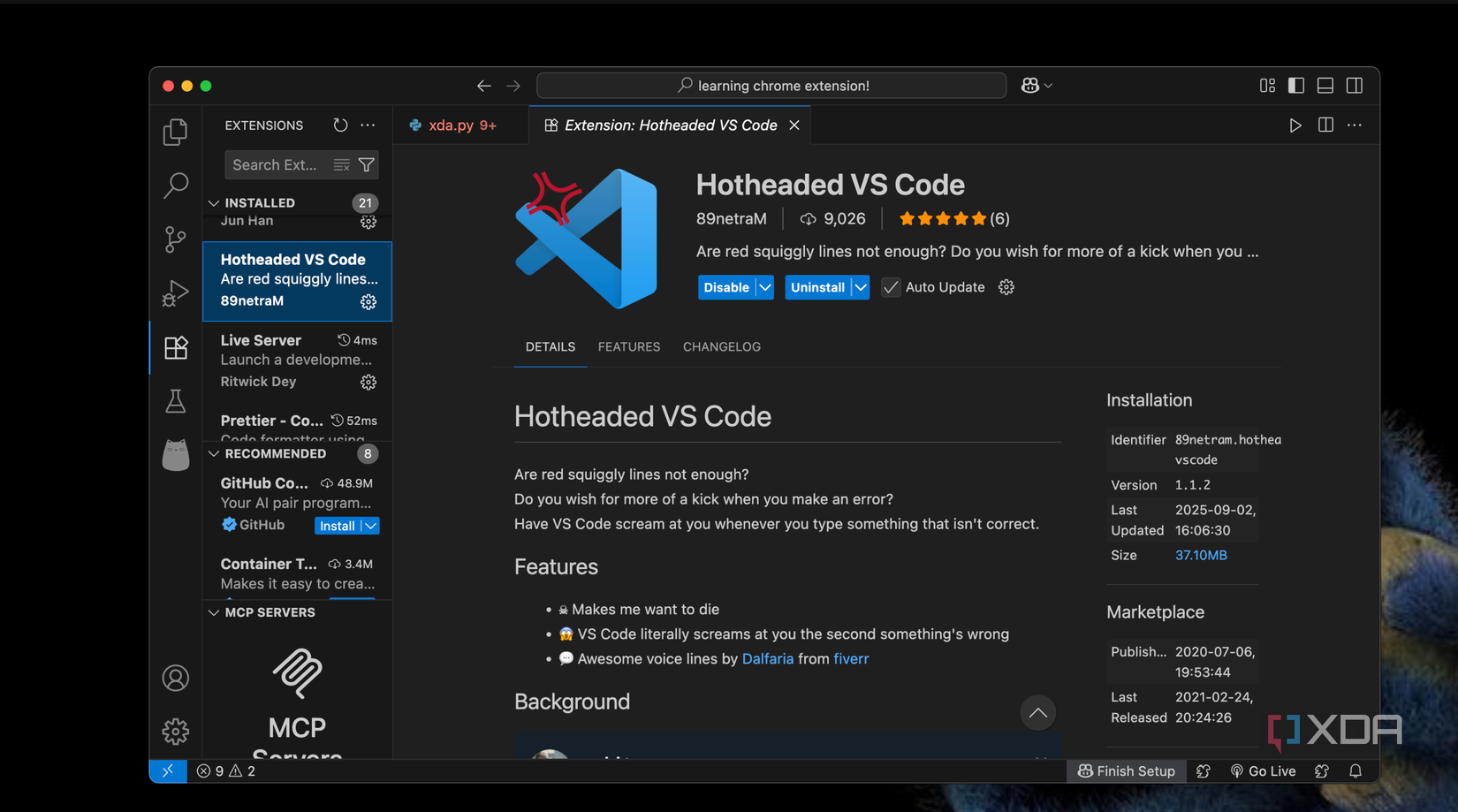Click the Search Extensions input field
The width and height of the screenshot is (1458, 812).
click(276, 165)
